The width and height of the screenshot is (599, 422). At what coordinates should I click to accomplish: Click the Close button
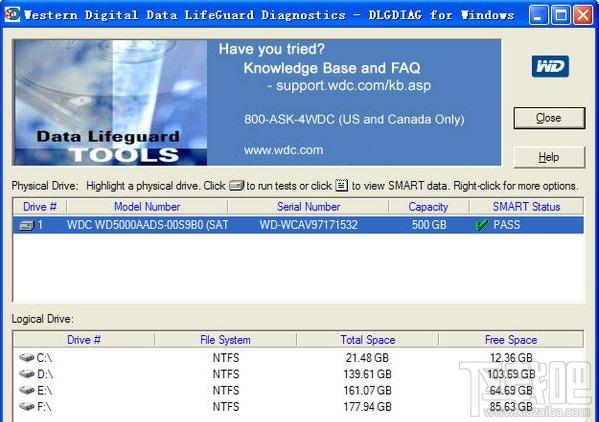point(549,118)
